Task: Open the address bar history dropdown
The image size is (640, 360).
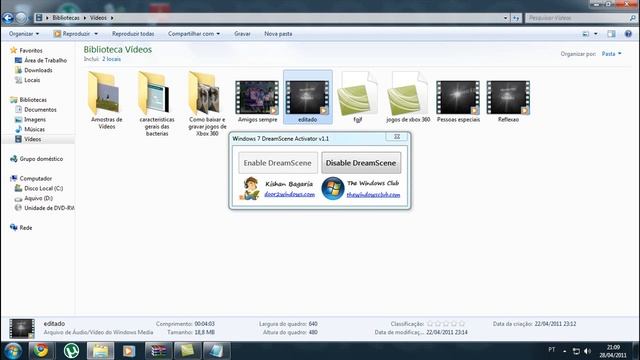Action: (x=505, y=18)
